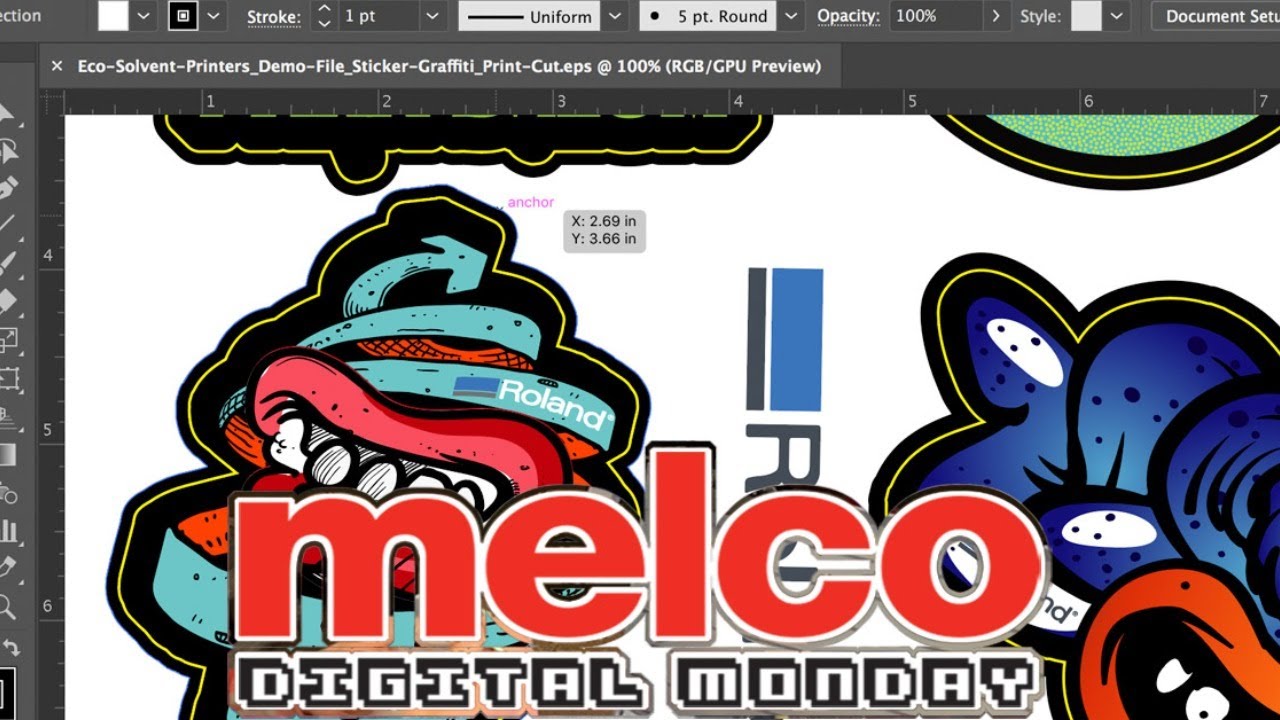The width and height of the screenshot is (1280, 720).
Task: Select the Paintbrush tool
Action: (8, 264)
